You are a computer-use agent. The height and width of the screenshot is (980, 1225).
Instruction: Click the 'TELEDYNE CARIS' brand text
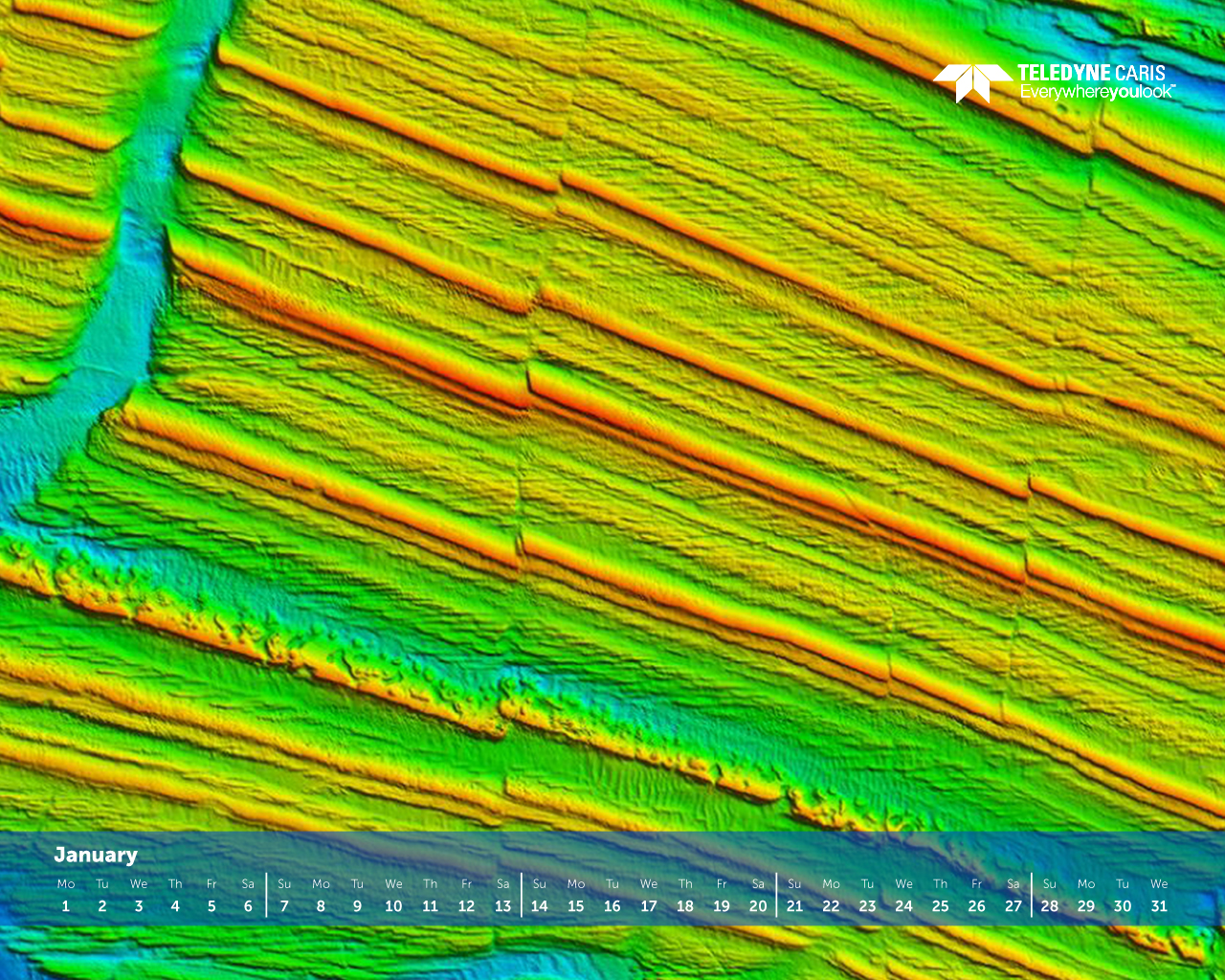(x=1091, y=73)
